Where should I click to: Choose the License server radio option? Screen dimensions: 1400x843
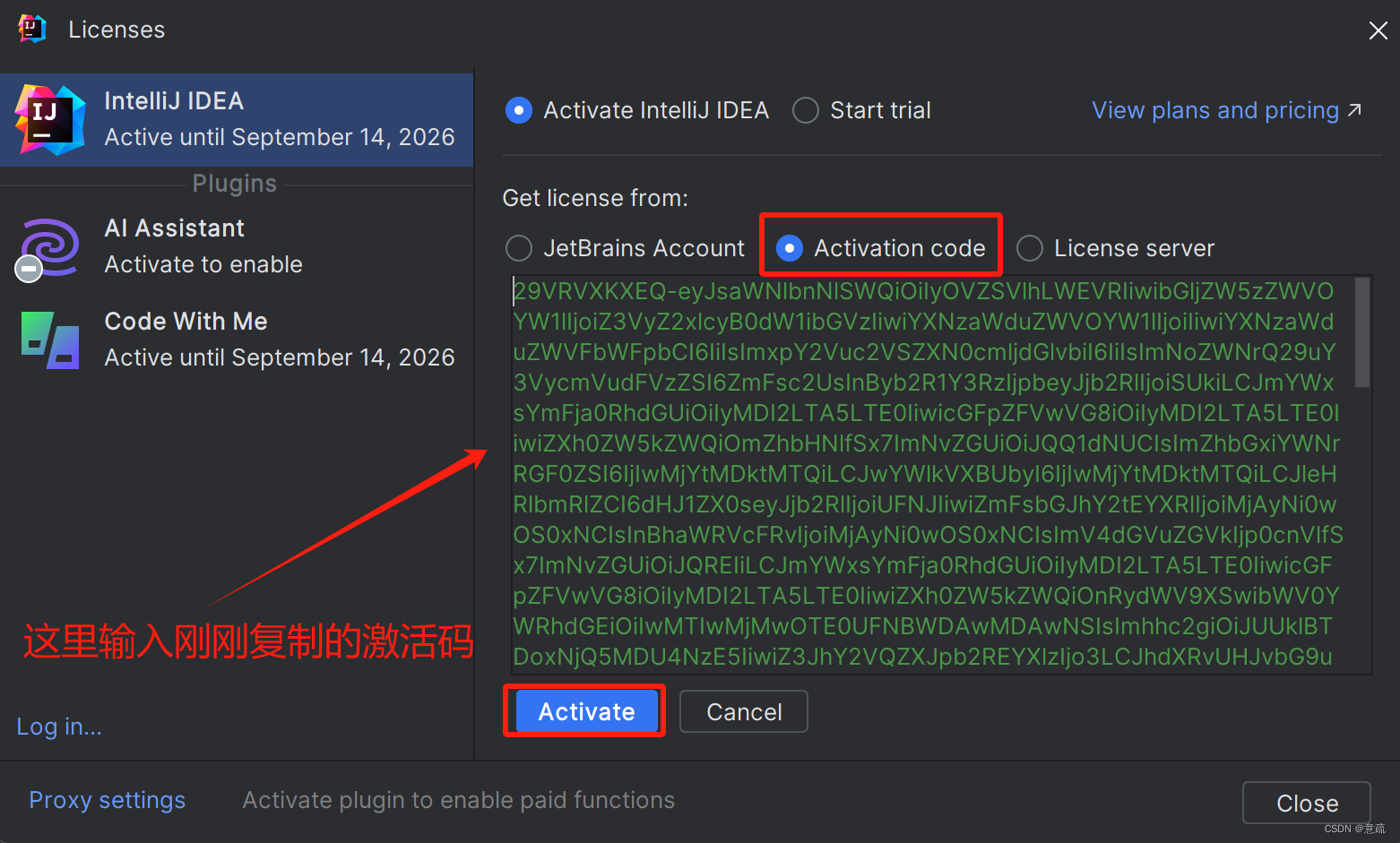click(x=1030, y=248)
